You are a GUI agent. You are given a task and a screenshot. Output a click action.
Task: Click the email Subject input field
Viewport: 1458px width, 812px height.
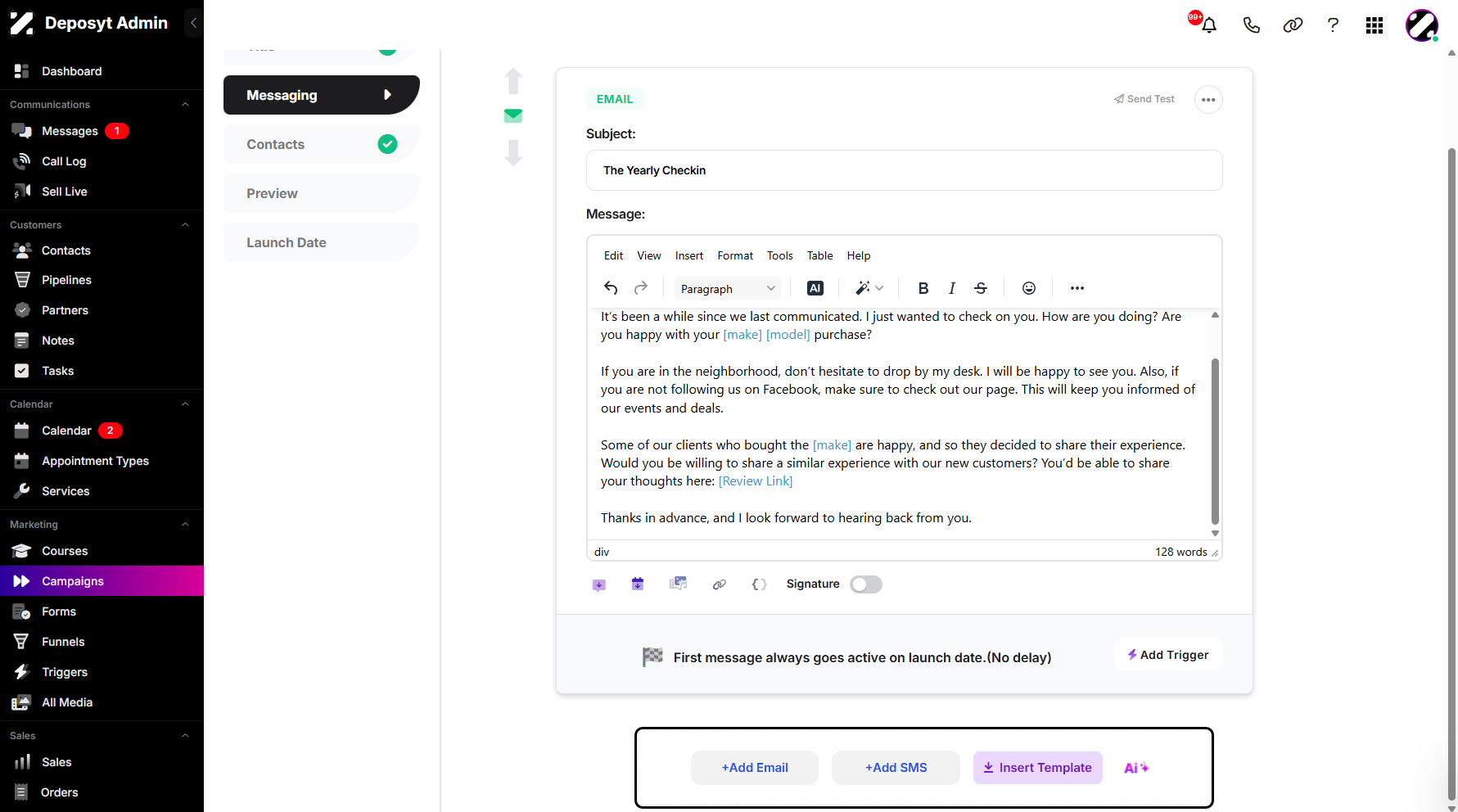tap(905, 170)
